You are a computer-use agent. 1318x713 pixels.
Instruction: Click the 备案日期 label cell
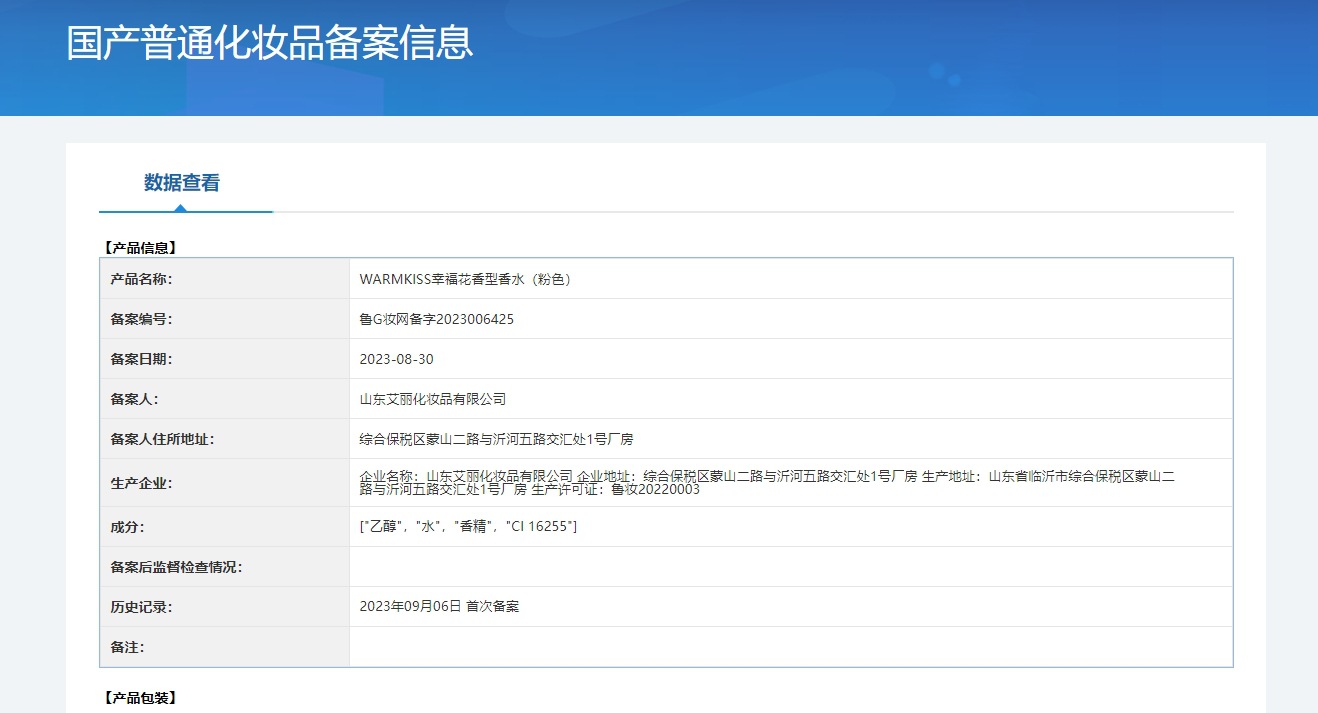[225, 359]
